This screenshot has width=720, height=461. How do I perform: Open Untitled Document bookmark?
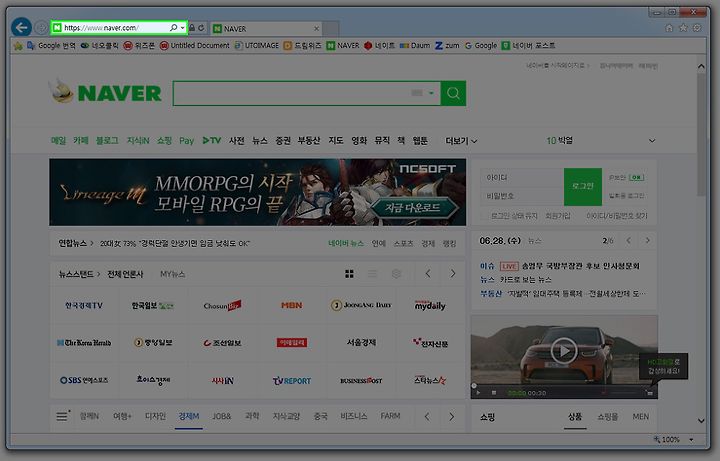coord(194,45)
